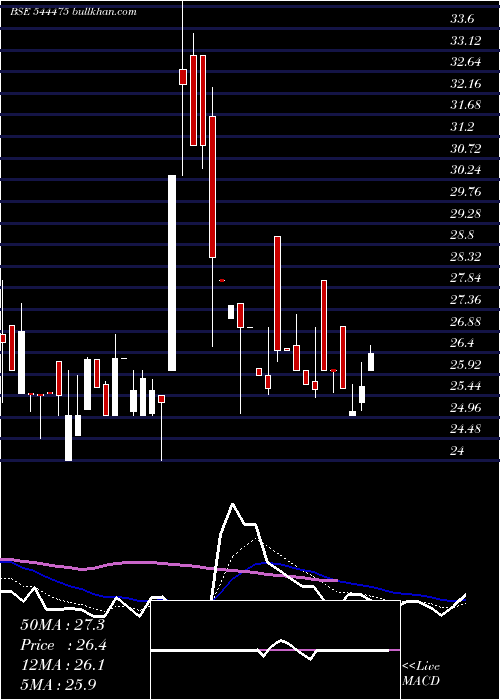Click the 25.92 price axis label
This screenshot has width=500, height=700.
click(x=466, y=364)
